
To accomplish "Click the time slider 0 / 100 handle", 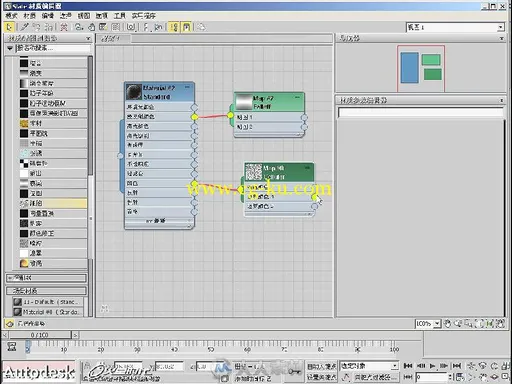I will (x=40, y=335).
